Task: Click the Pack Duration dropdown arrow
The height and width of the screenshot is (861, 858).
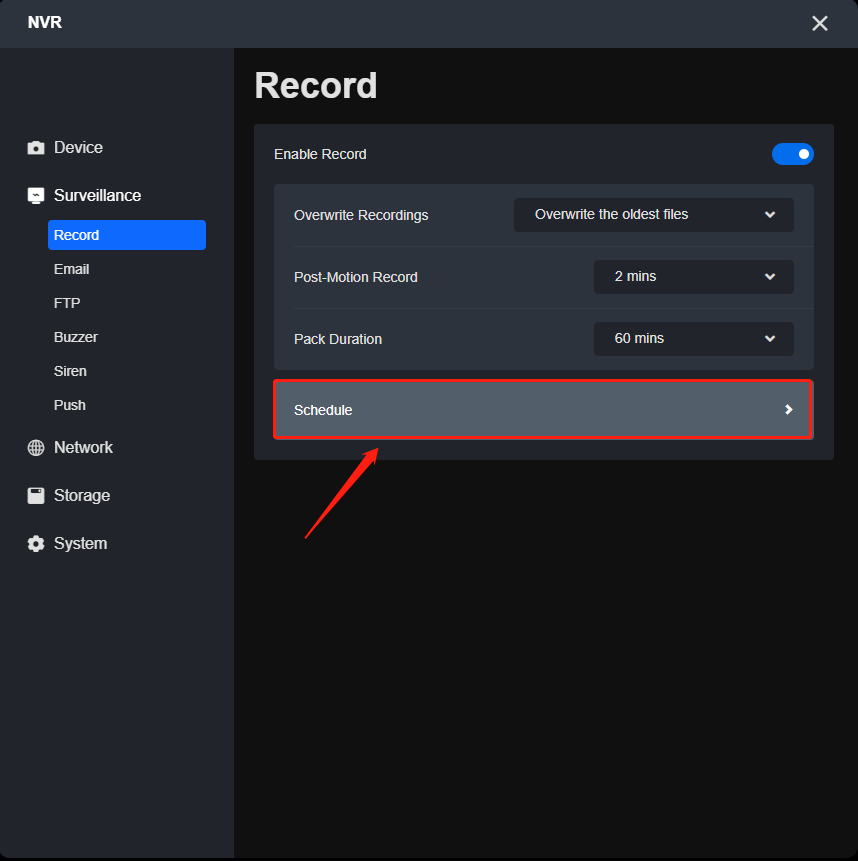Action: (x=770, y=338)
